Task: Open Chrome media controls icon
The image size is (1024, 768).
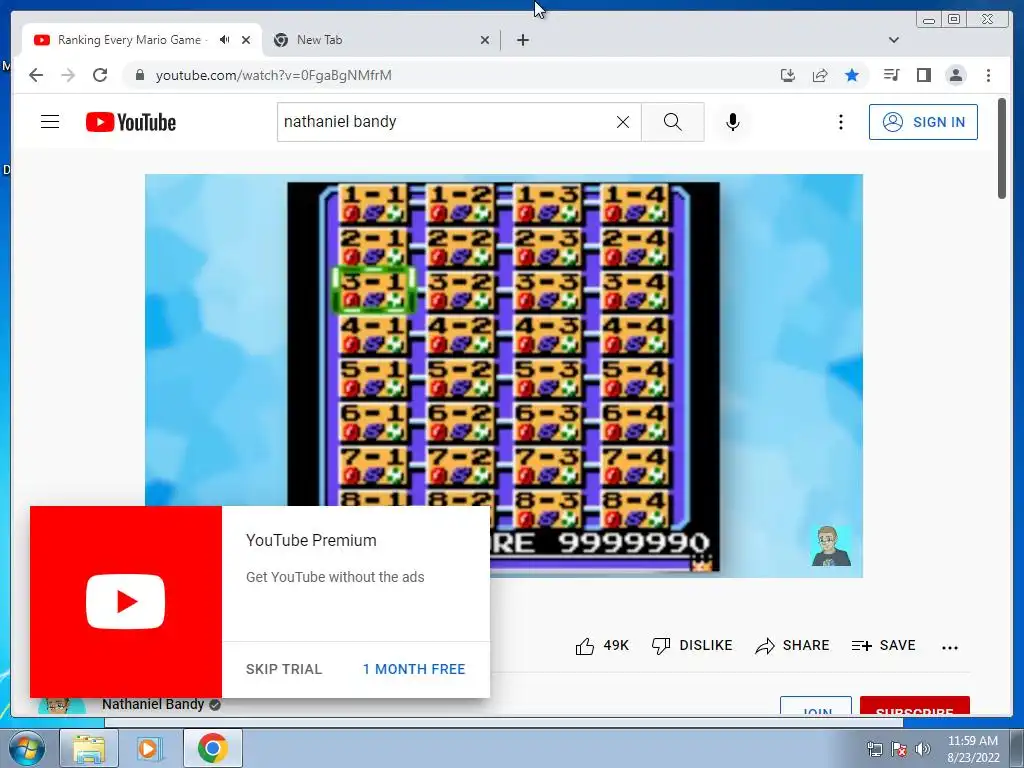Action: [x=891, y=75]
